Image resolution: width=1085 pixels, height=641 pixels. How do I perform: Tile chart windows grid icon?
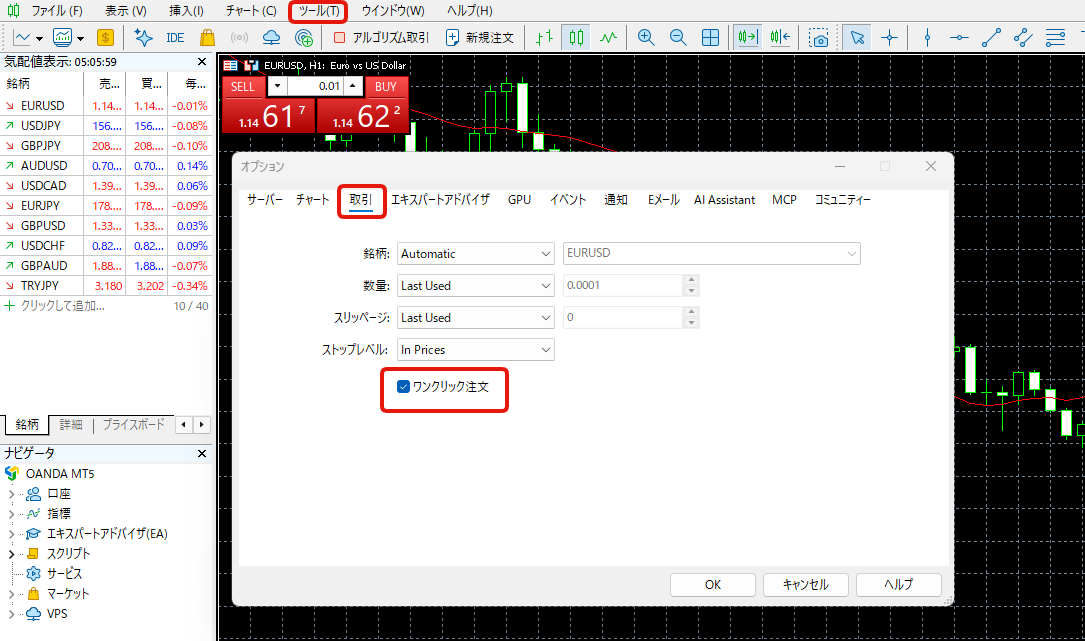pos(710,37)
